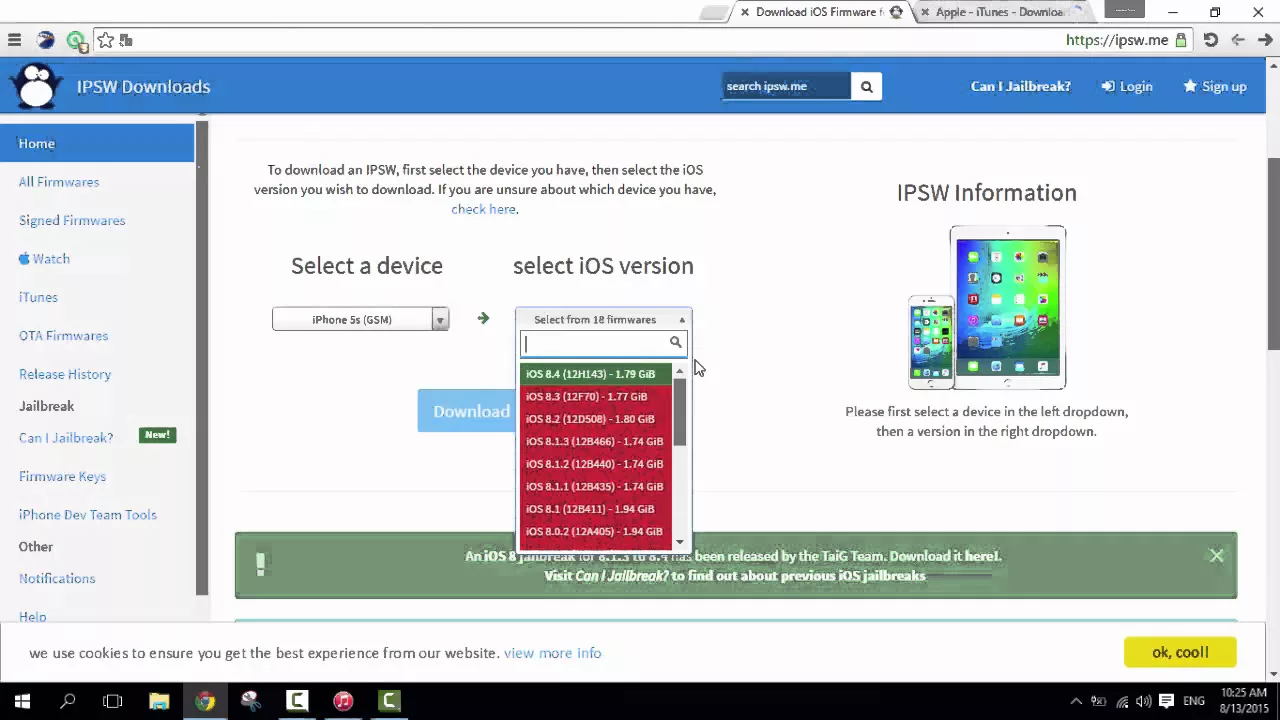Click the bird extension icon in toolbar

point(46,40)
